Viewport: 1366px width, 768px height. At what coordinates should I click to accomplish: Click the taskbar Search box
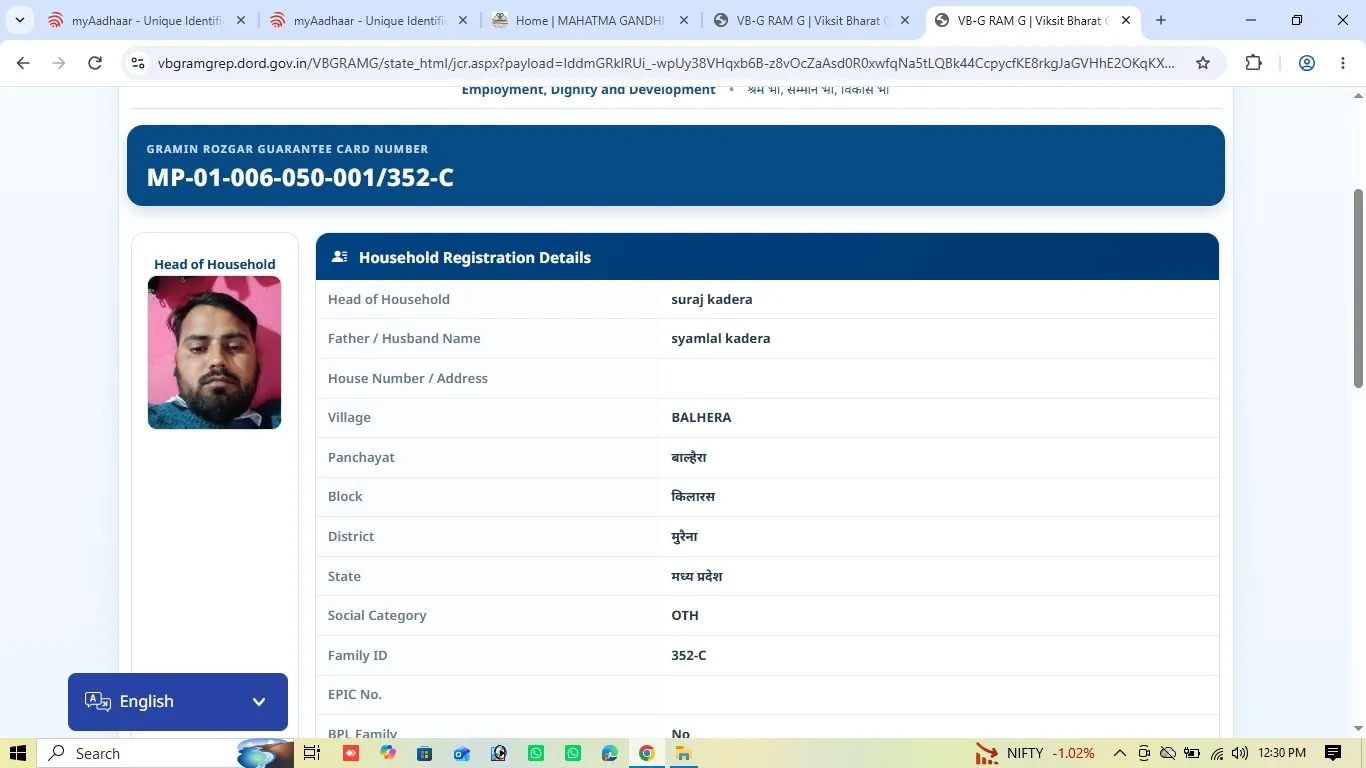pyautogui.click(x=165, y=753)
